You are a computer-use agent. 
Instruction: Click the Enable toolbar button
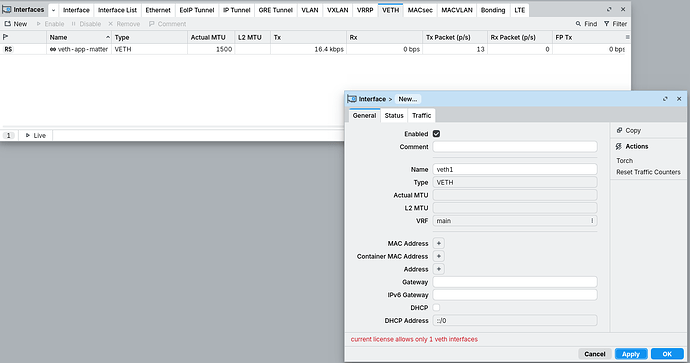50,24
